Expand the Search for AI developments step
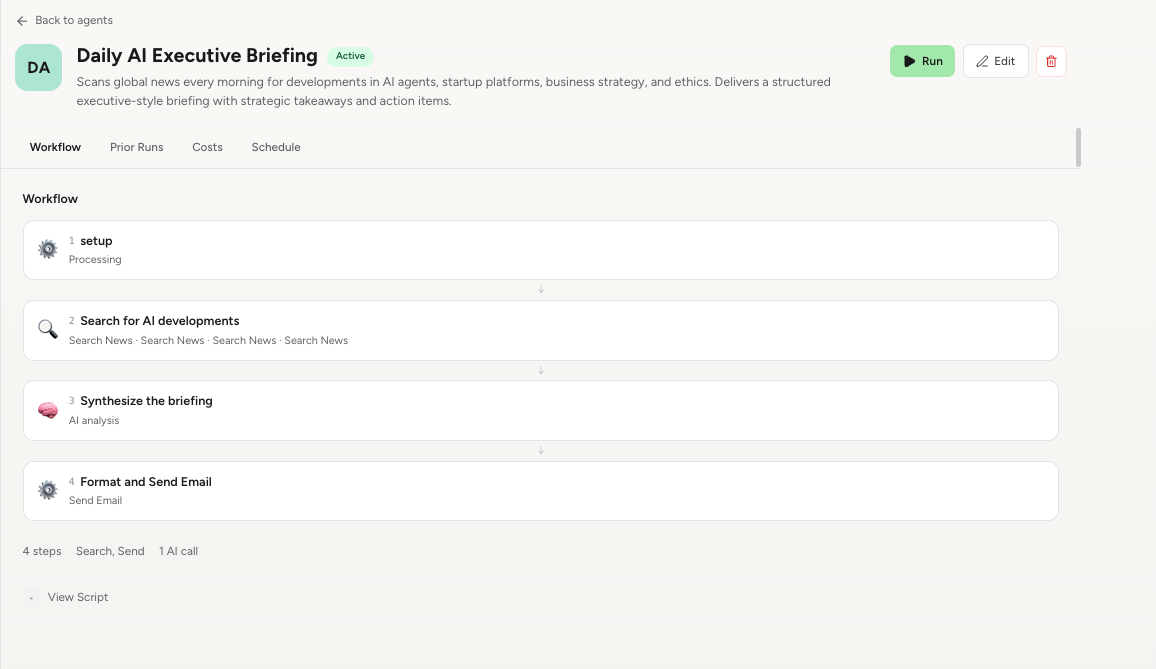 coord(540,330)
